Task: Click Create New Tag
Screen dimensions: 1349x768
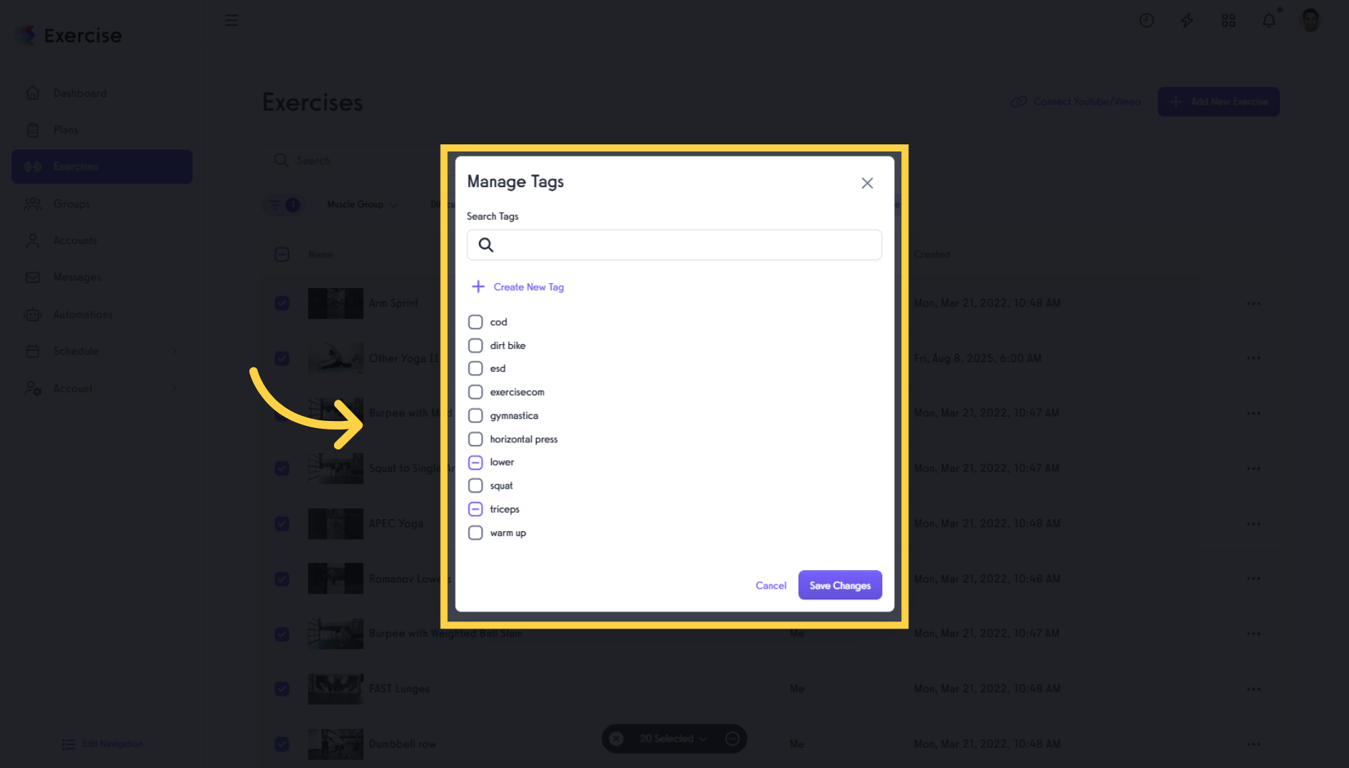Action: tap(517, 286)
